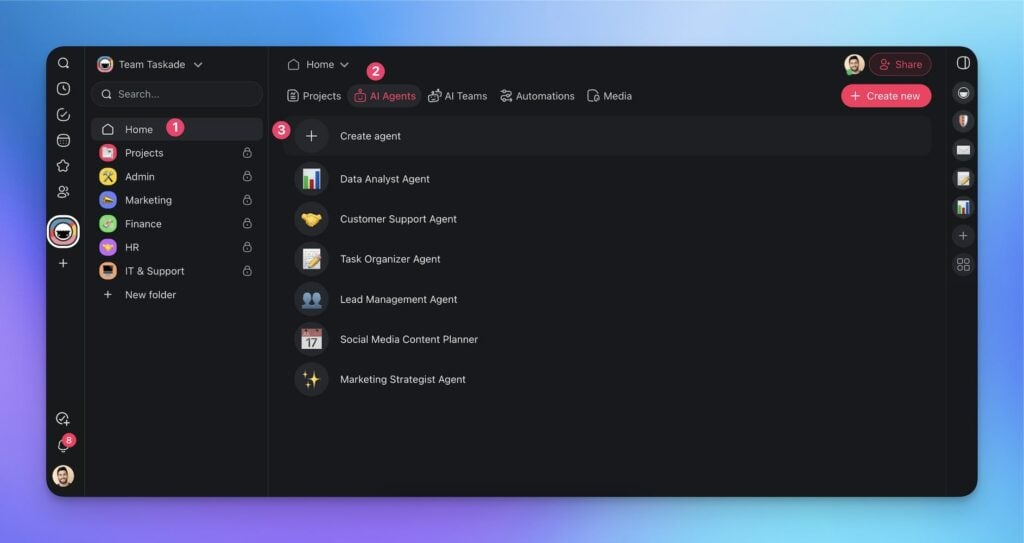Click the plus icon to add workspace

pos(63,263)
